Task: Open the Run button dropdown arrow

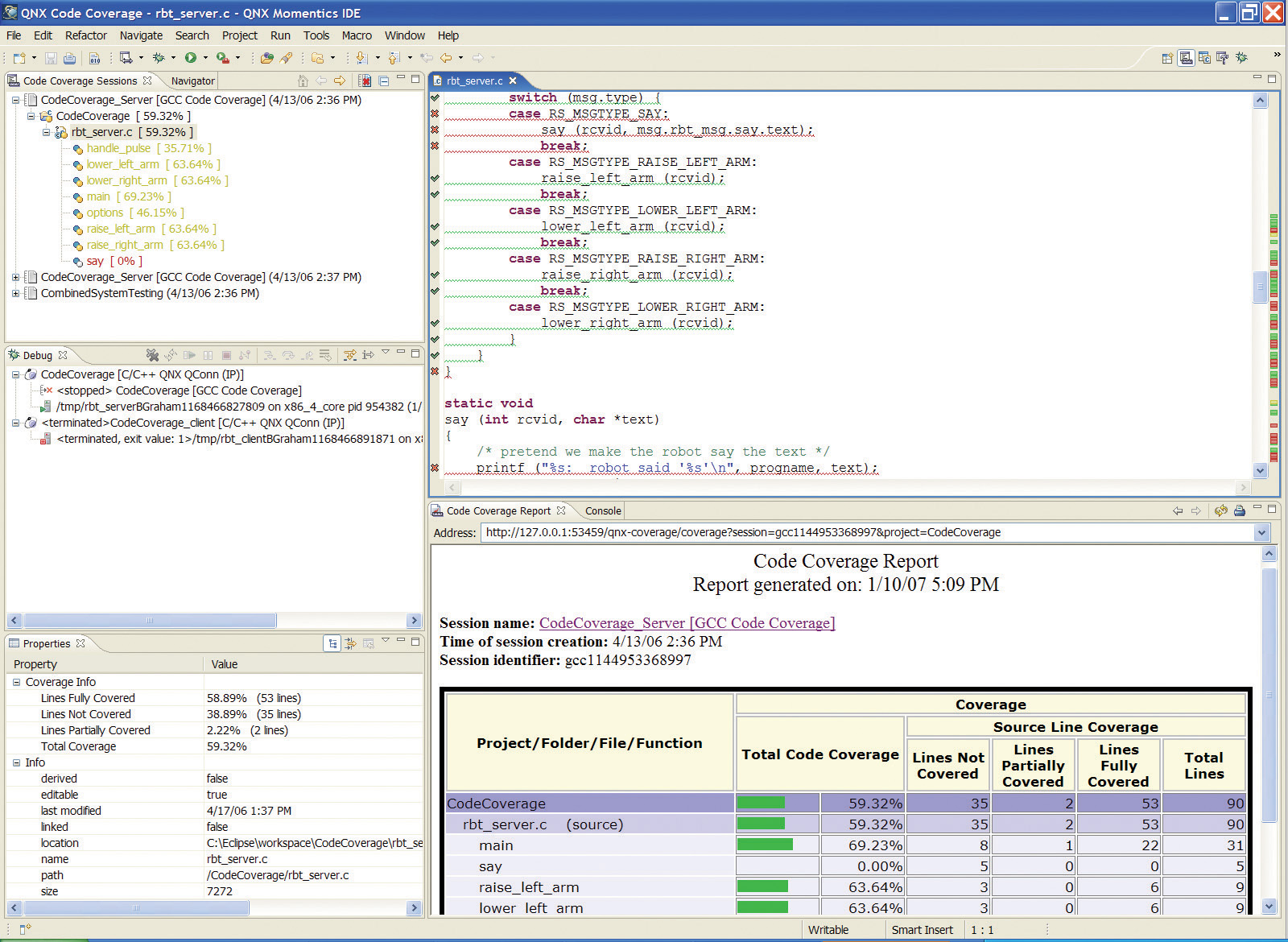Action: coord(205,58)
